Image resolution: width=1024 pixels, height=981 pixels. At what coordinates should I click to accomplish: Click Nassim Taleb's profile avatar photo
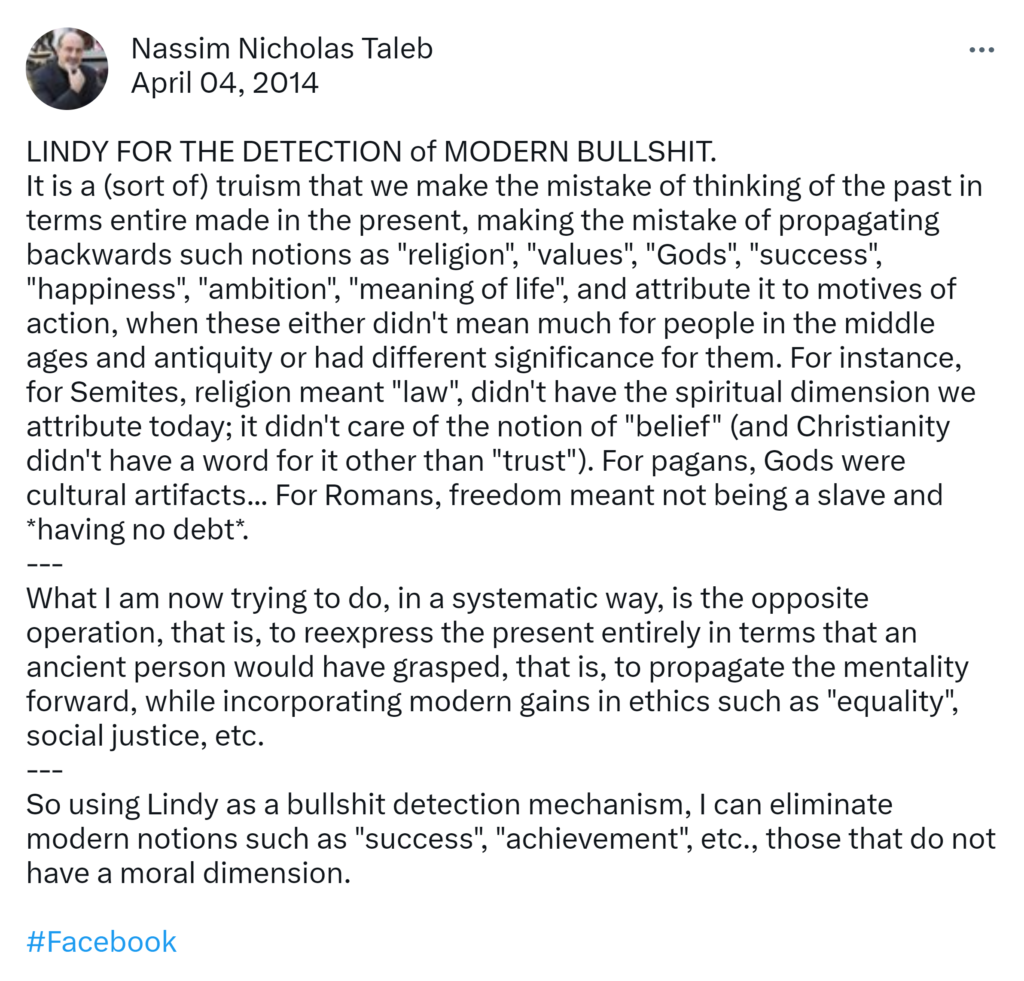click(67, 68)
